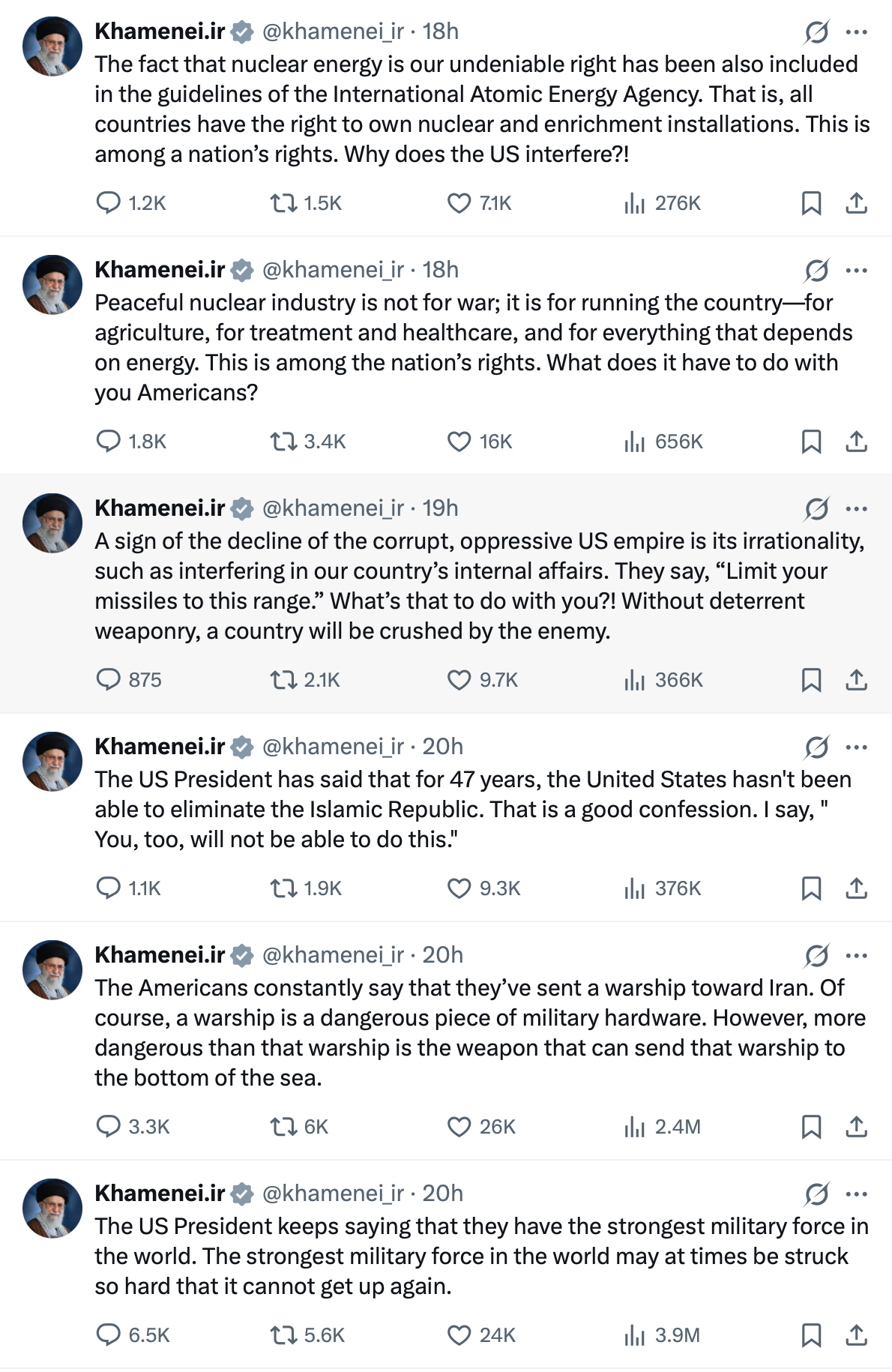892x1372 pixels.
Task: Bookmark the warship tweet
Action: (x=811, y=1126)
